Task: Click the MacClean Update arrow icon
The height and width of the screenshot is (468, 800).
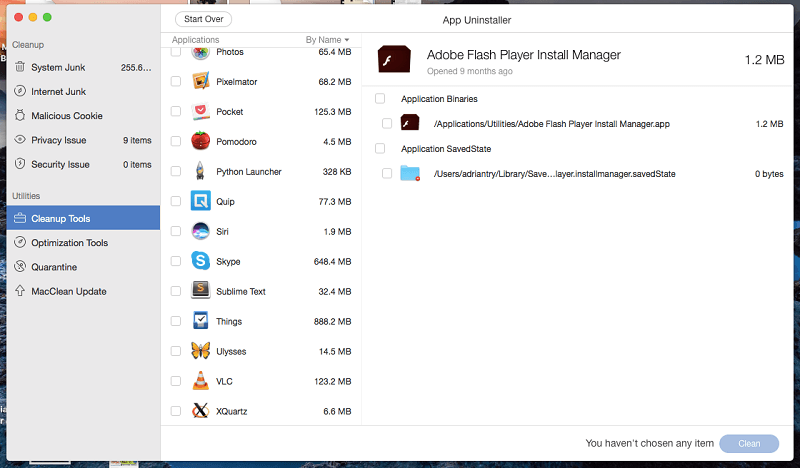Action: (20, 291)
